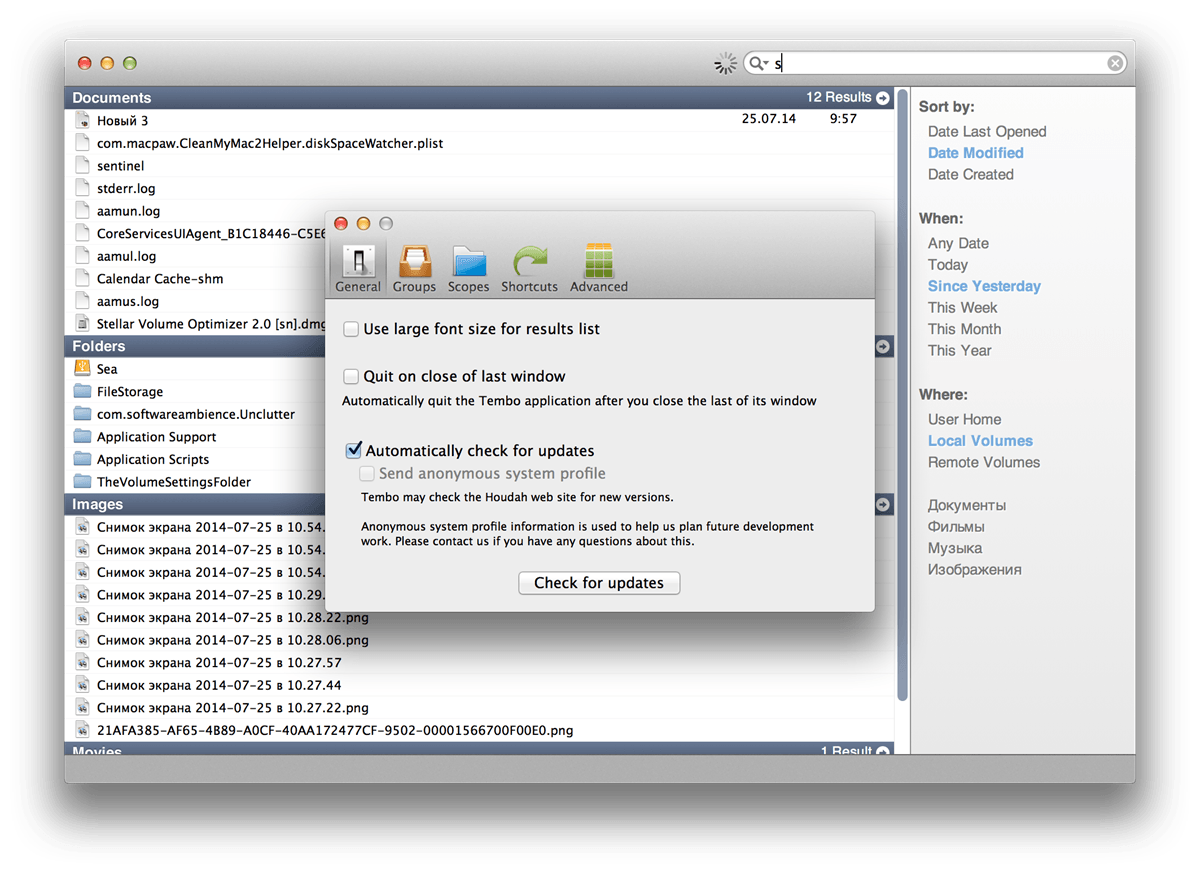The image size is (1200, 872).
Task: Click the Stellar Volume Optimizer dmg icon
Action: [x=82, y=324]
